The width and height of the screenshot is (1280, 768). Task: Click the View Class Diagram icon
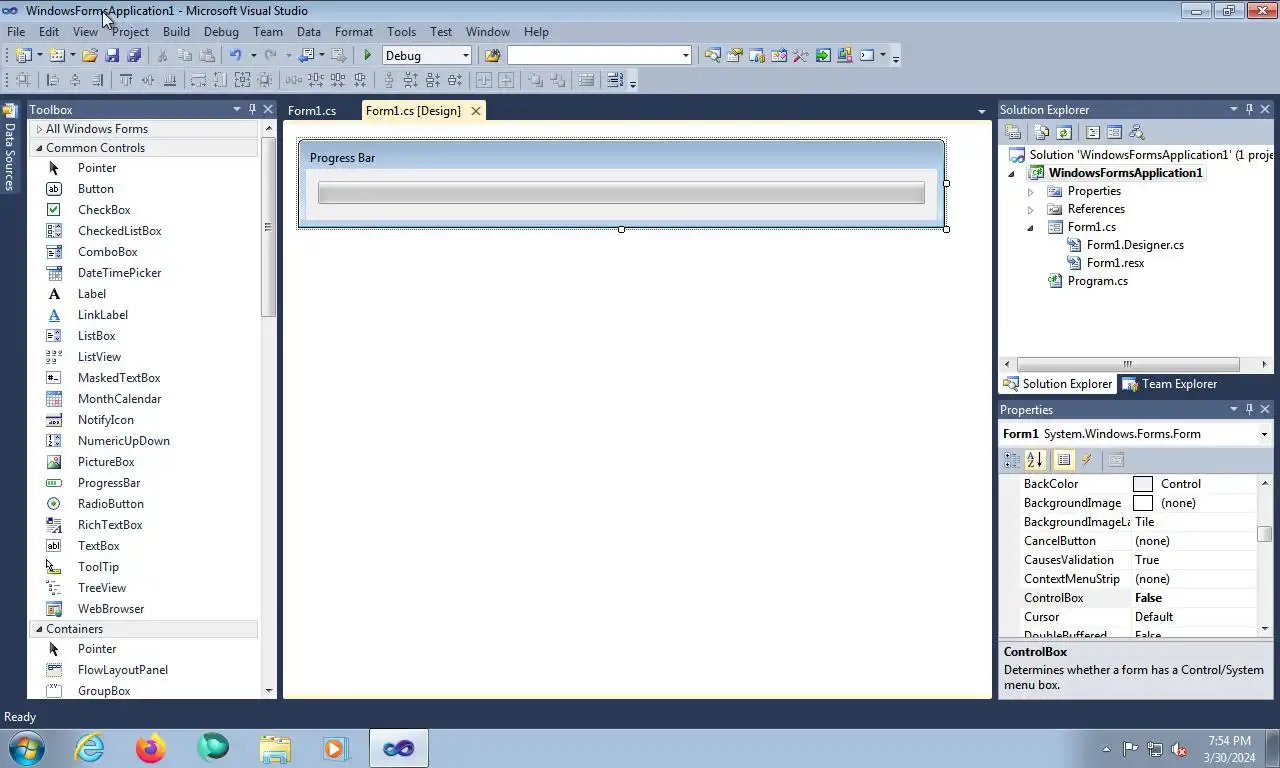click(x=1136, y=132)
